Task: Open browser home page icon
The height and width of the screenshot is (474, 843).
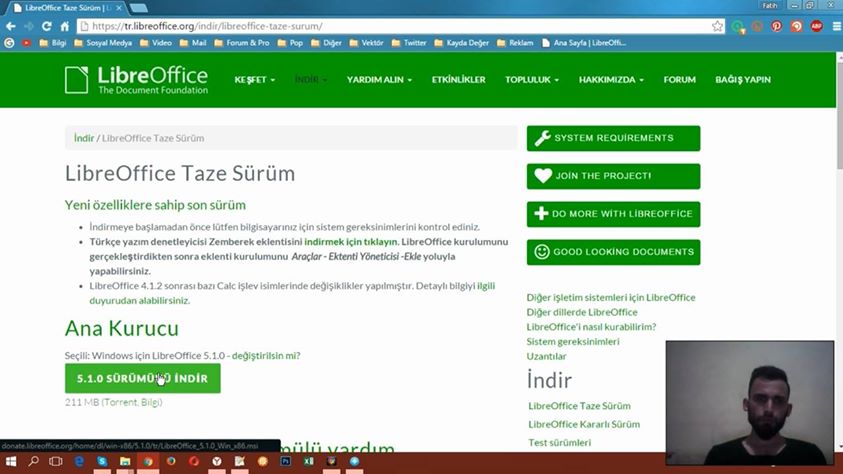Action: [65, 26]
